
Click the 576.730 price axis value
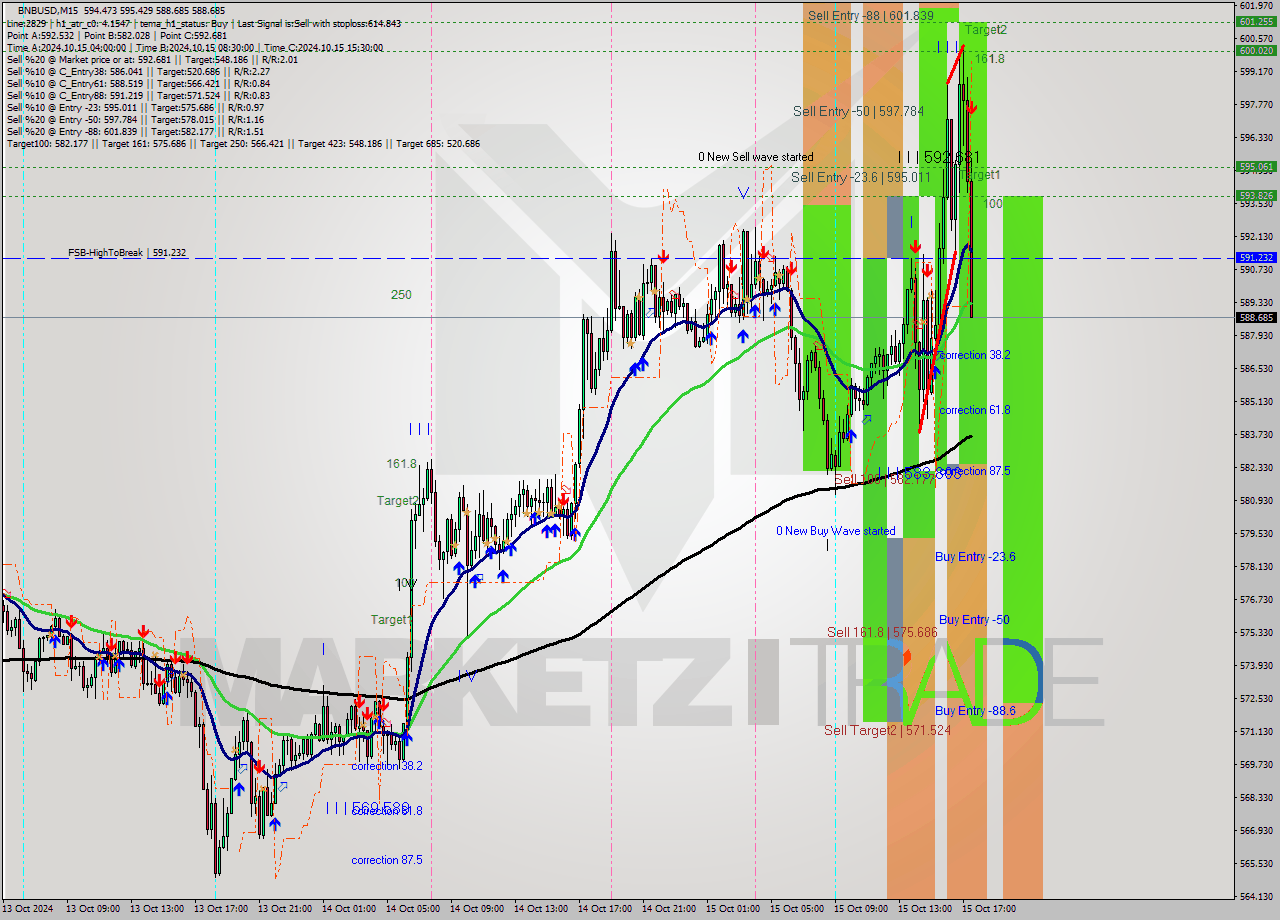pyautogui.click(x=1256, y=599)
